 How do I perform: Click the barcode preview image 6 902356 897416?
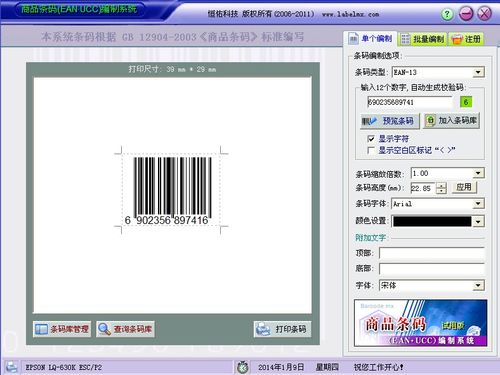pos(172,191)
